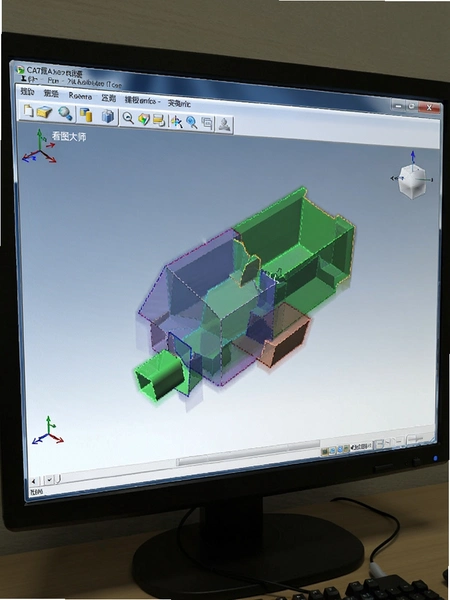Open the second menu bar item
450x600 pixels.
point(51,94)
